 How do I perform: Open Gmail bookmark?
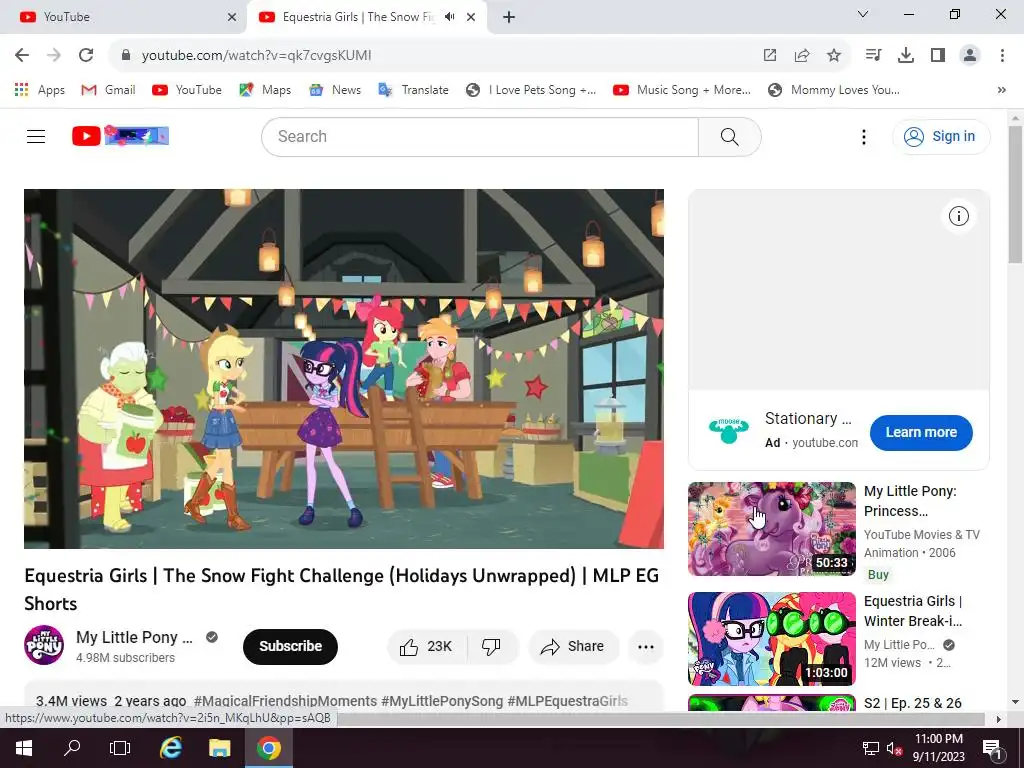(108, 90)
